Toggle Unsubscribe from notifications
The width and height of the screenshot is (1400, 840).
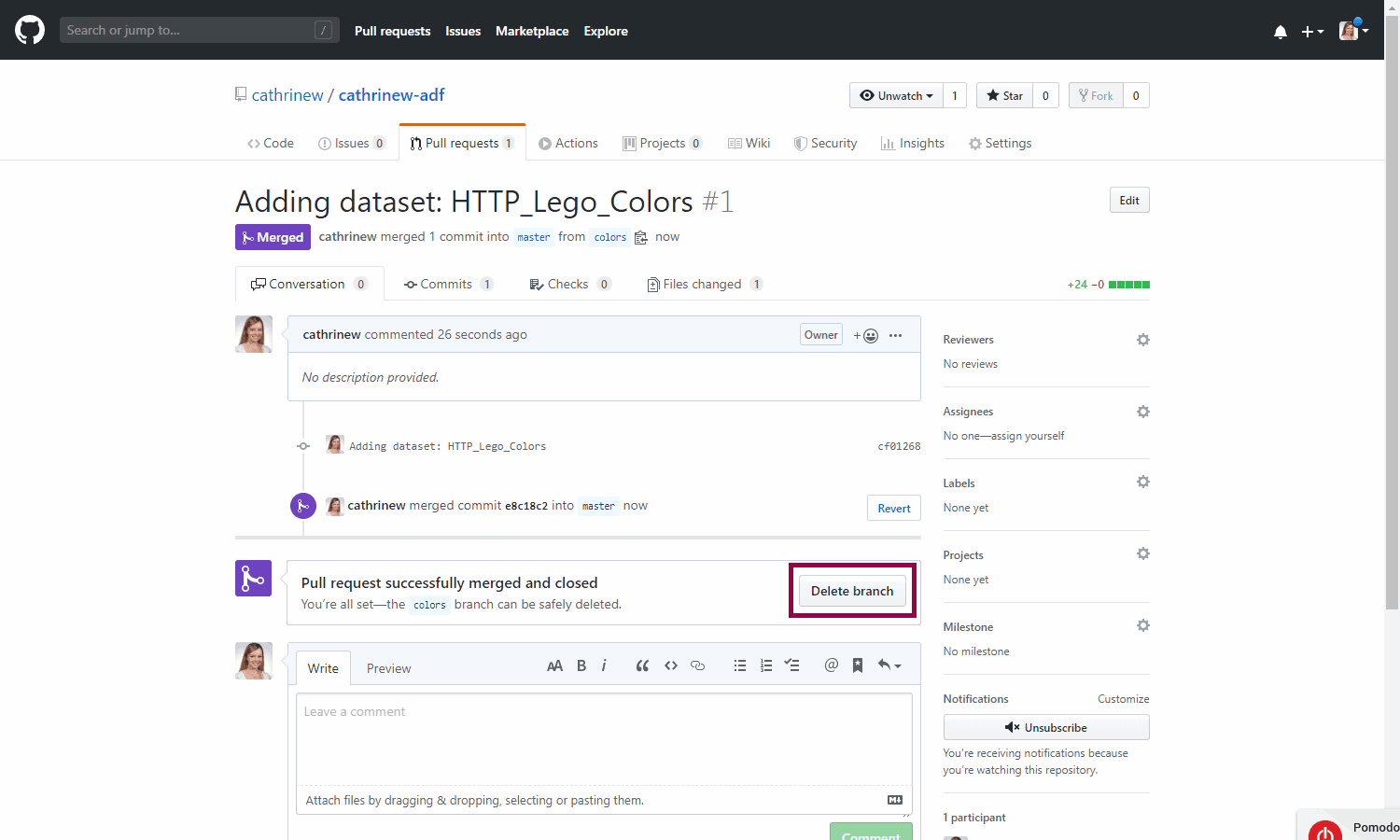pos(1045,727)
